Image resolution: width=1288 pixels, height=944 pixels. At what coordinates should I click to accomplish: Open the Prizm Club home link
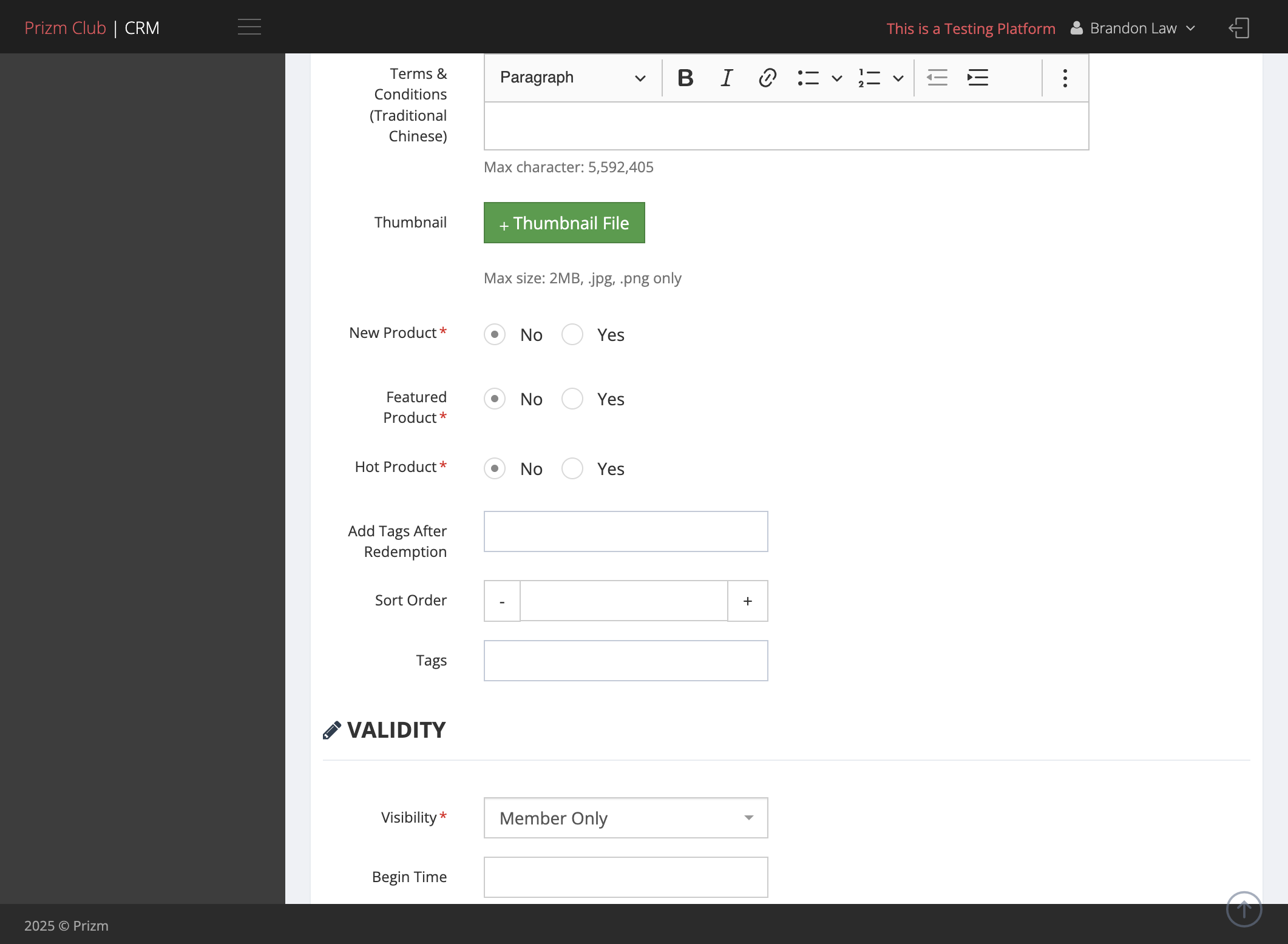(x=65, y=28)
